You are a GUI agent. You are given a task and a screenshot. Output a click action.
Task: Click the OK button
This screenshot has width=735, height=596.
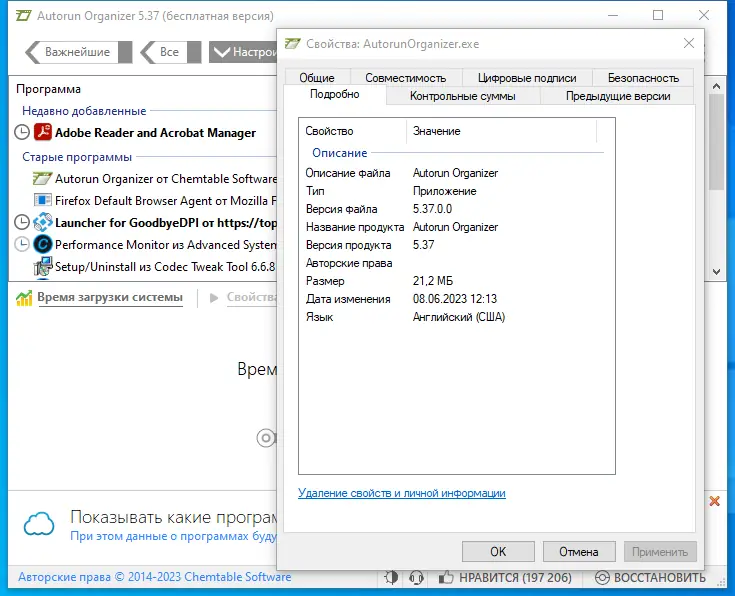click(x=498, y=551)
